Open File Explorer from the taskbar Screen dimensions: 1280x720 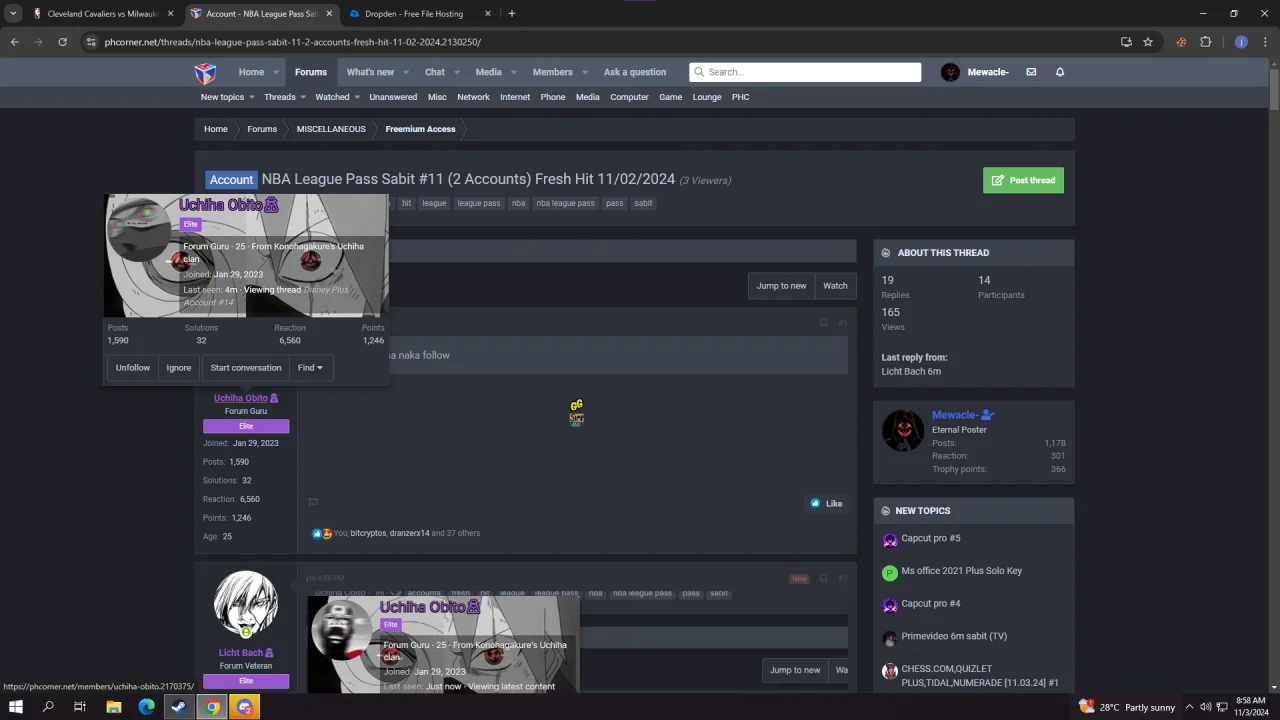[114, 707]
